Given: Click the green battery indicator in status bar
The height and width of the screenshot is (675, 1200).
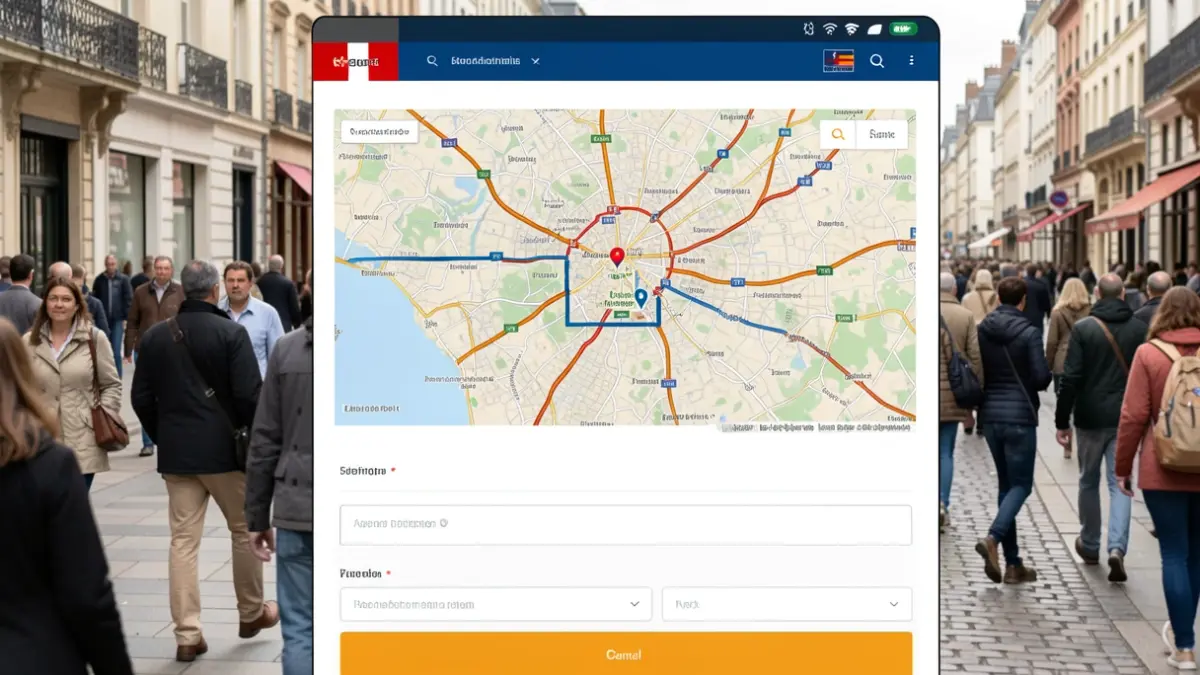Looking at the screenshot, I should [x=903, y=29].
